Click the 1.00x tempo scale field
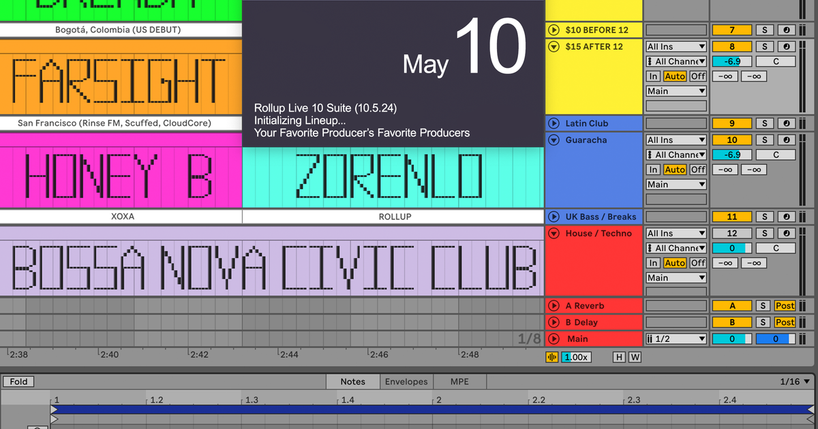The width and height of the screenshot is (818, 429). 576,357
